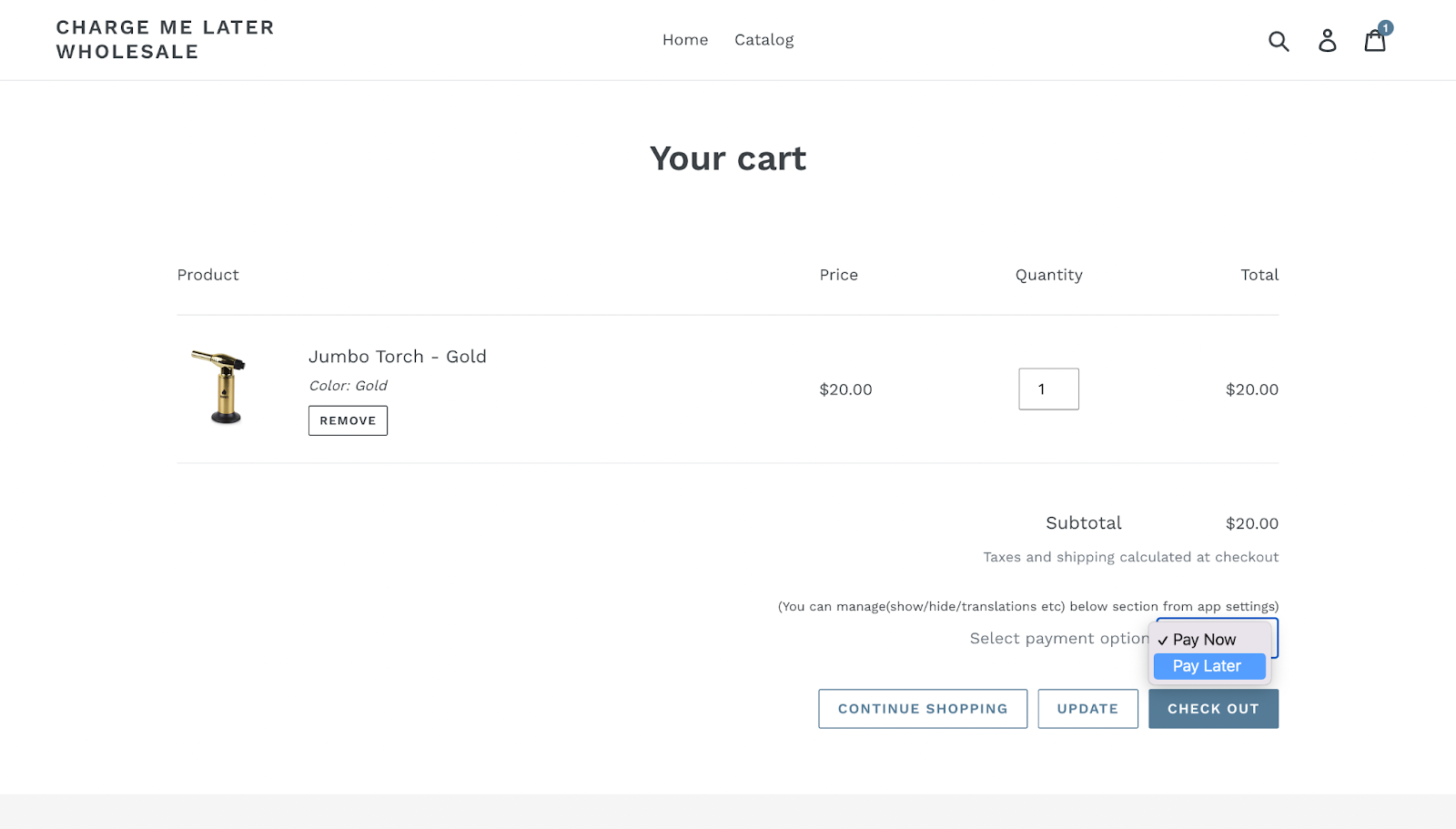This screenshot has width=1456, height=829.
Task: Click the Your cart heading
Action: (x=728, y=159)
